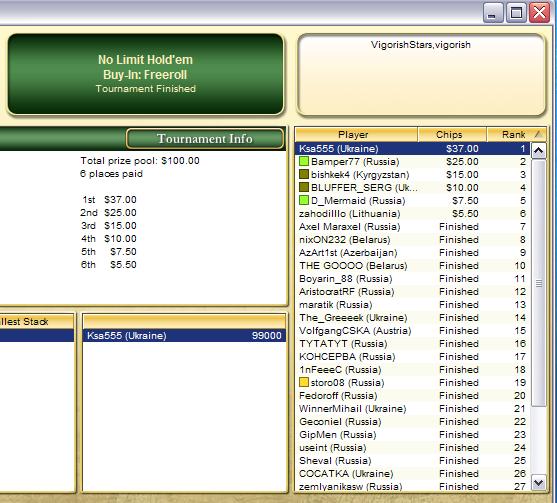Click the green square beside Bamper77
Viewport: 557px width, 503px height.
point(304,161)
